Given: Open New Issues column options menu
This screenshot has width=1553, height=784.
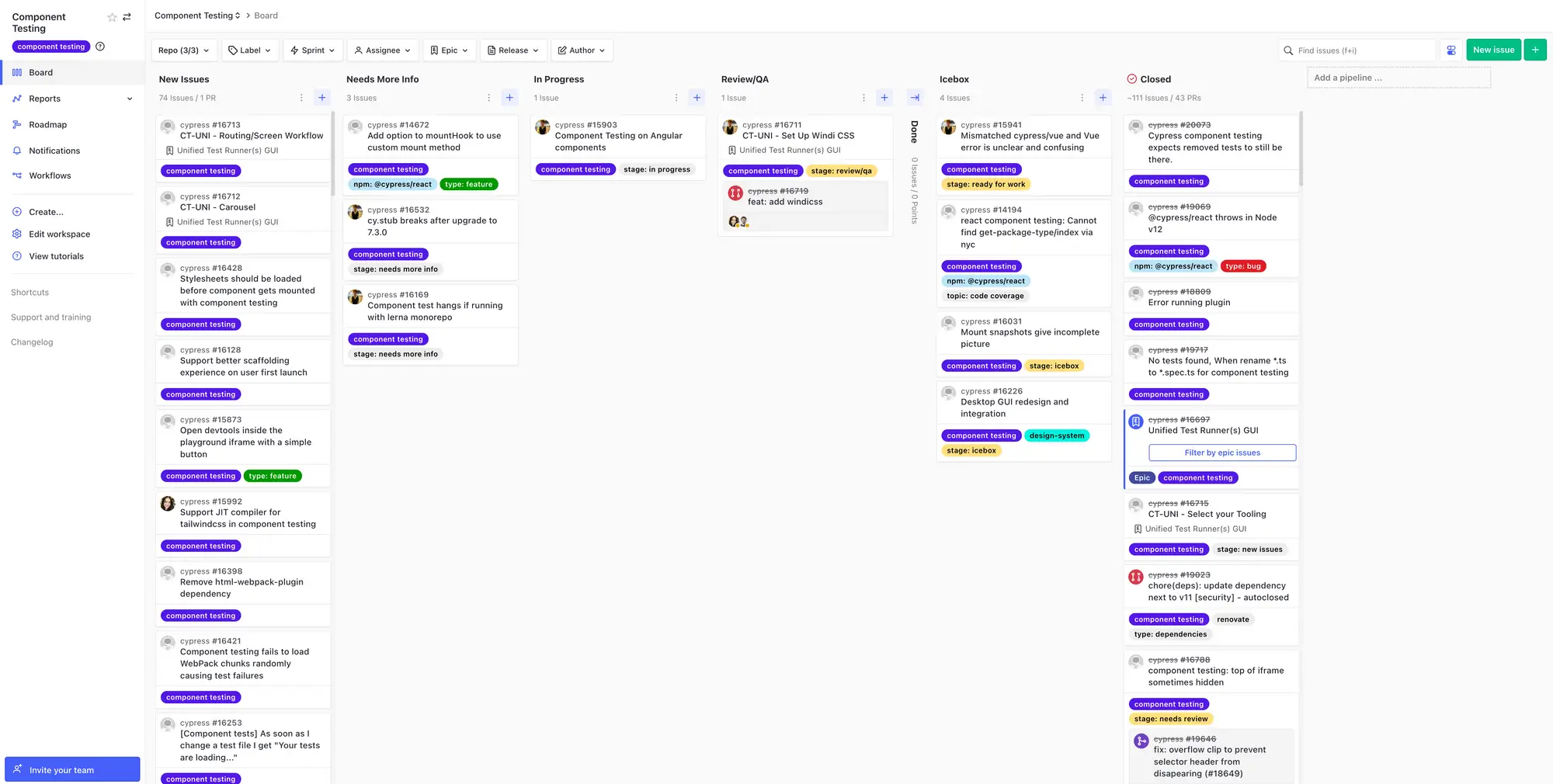Looking at the screenshot, I should point(301,98).
